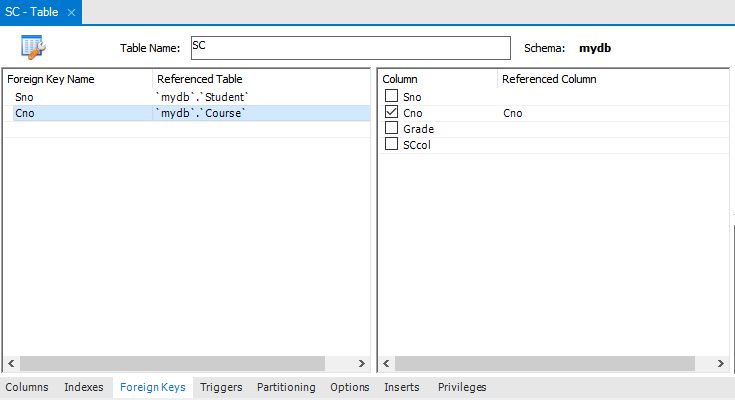Click the table editor icon
This screenshot has height=400, width=735.
tap(32, 47)
